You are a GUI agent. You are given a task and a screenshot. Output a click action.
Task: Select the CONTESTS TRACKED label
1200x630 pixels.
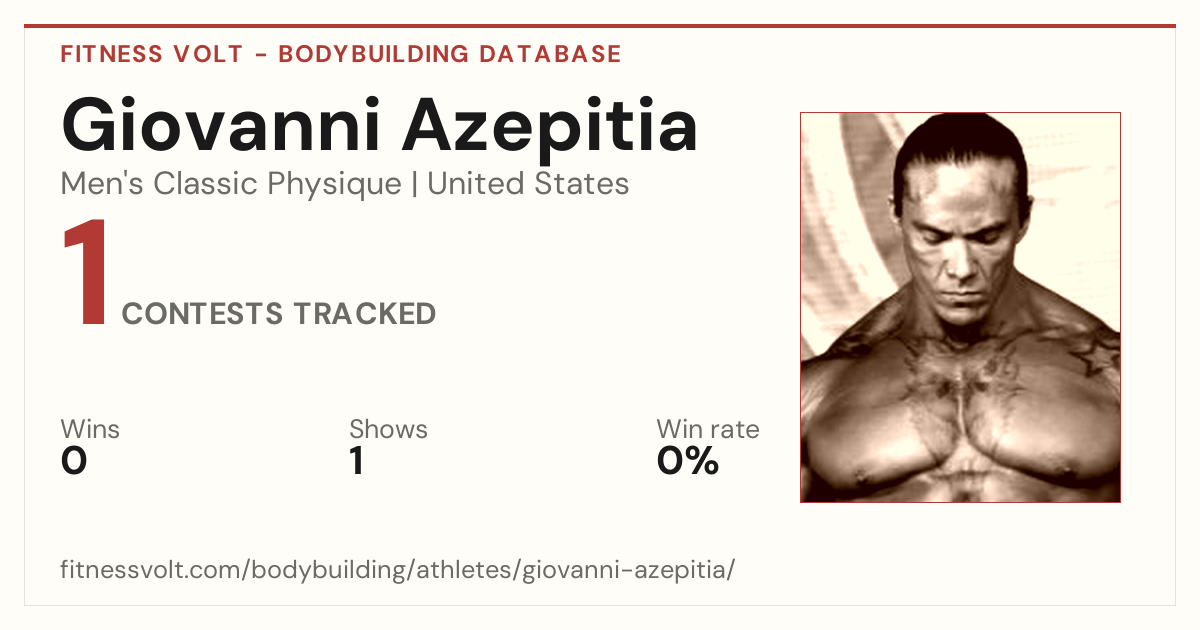pyautogui.click(x=279, y=314)
